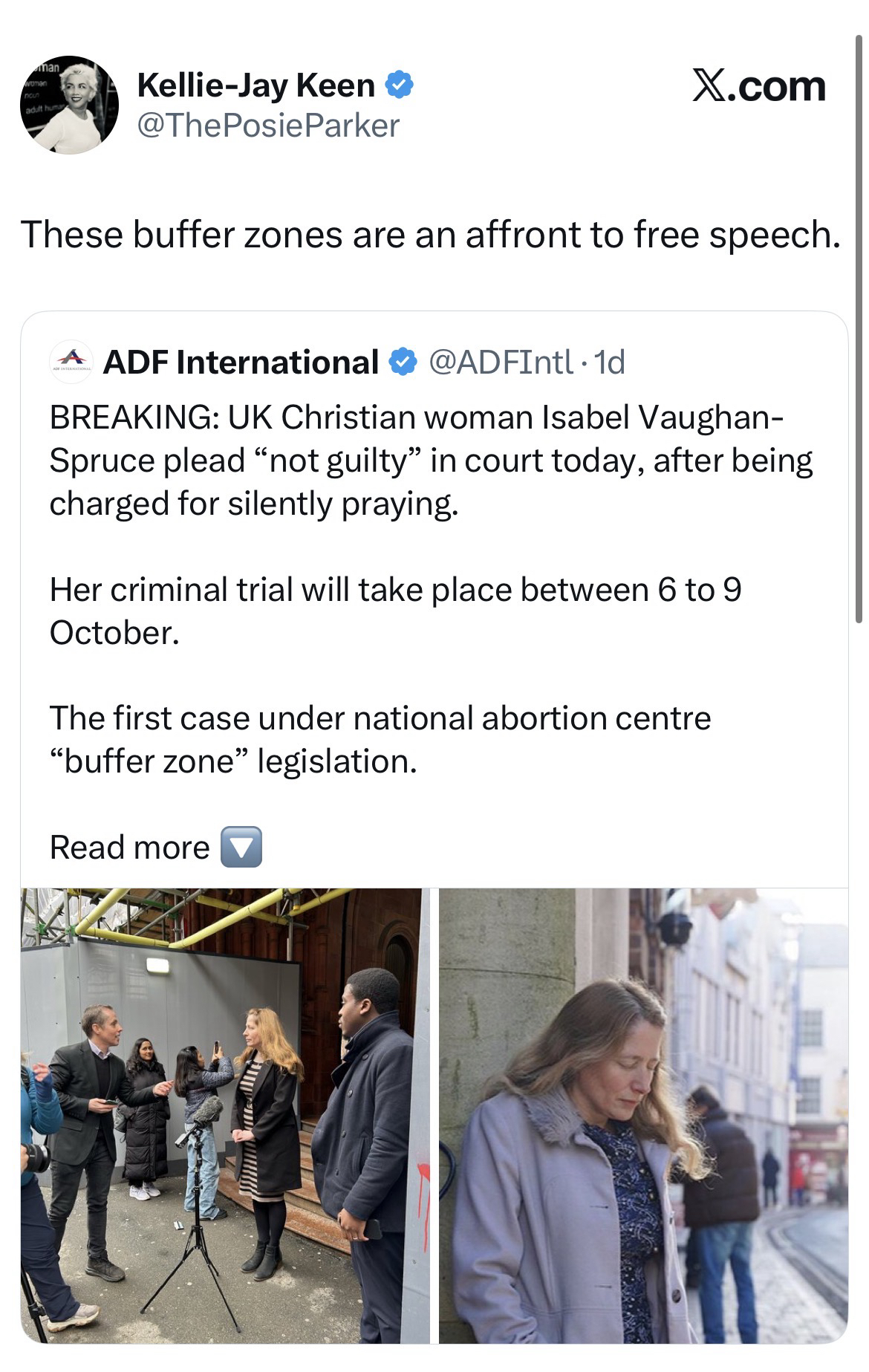869x1372 pixels.
Task: Open the left photo with the tripod
Action: [224, 1114]
